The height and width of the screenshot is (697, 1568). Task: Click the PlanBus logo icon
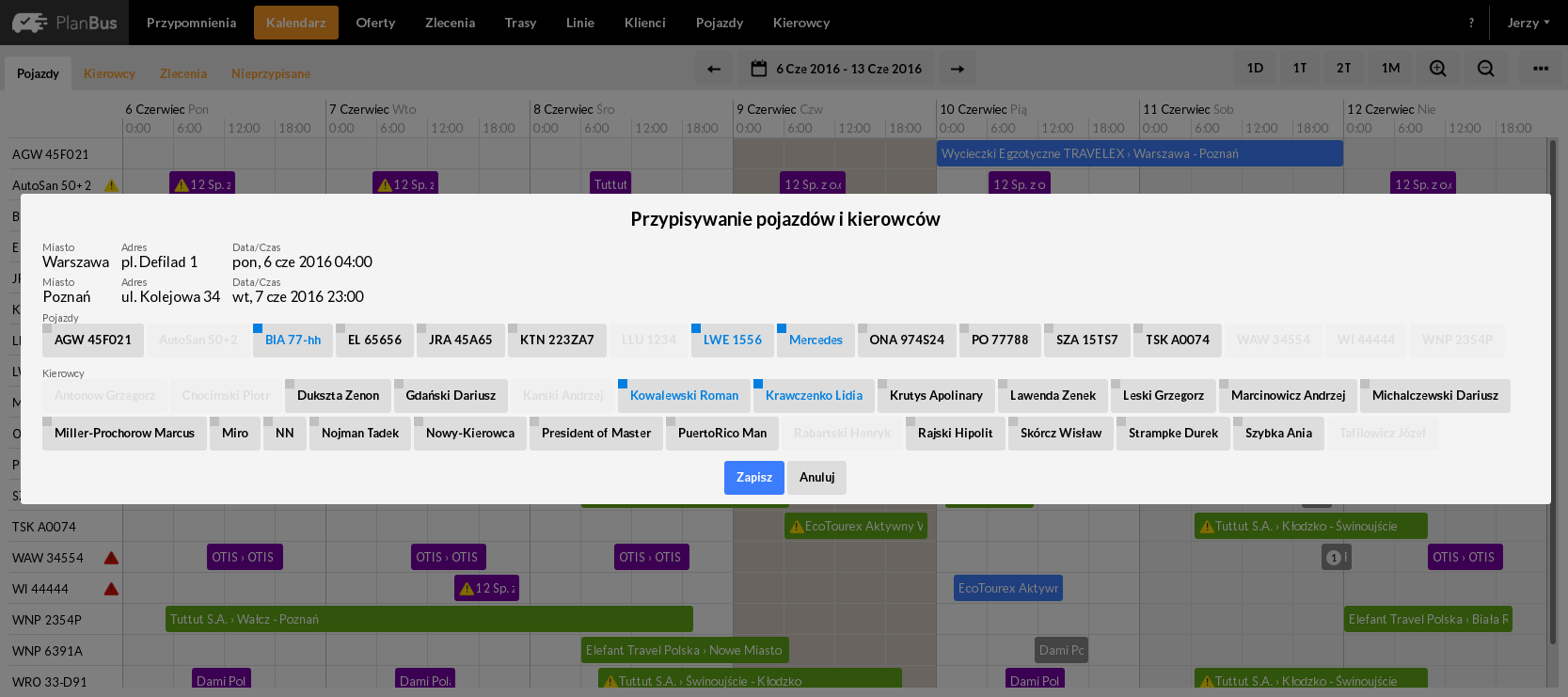pyautogui.click(x=28, y=23)
